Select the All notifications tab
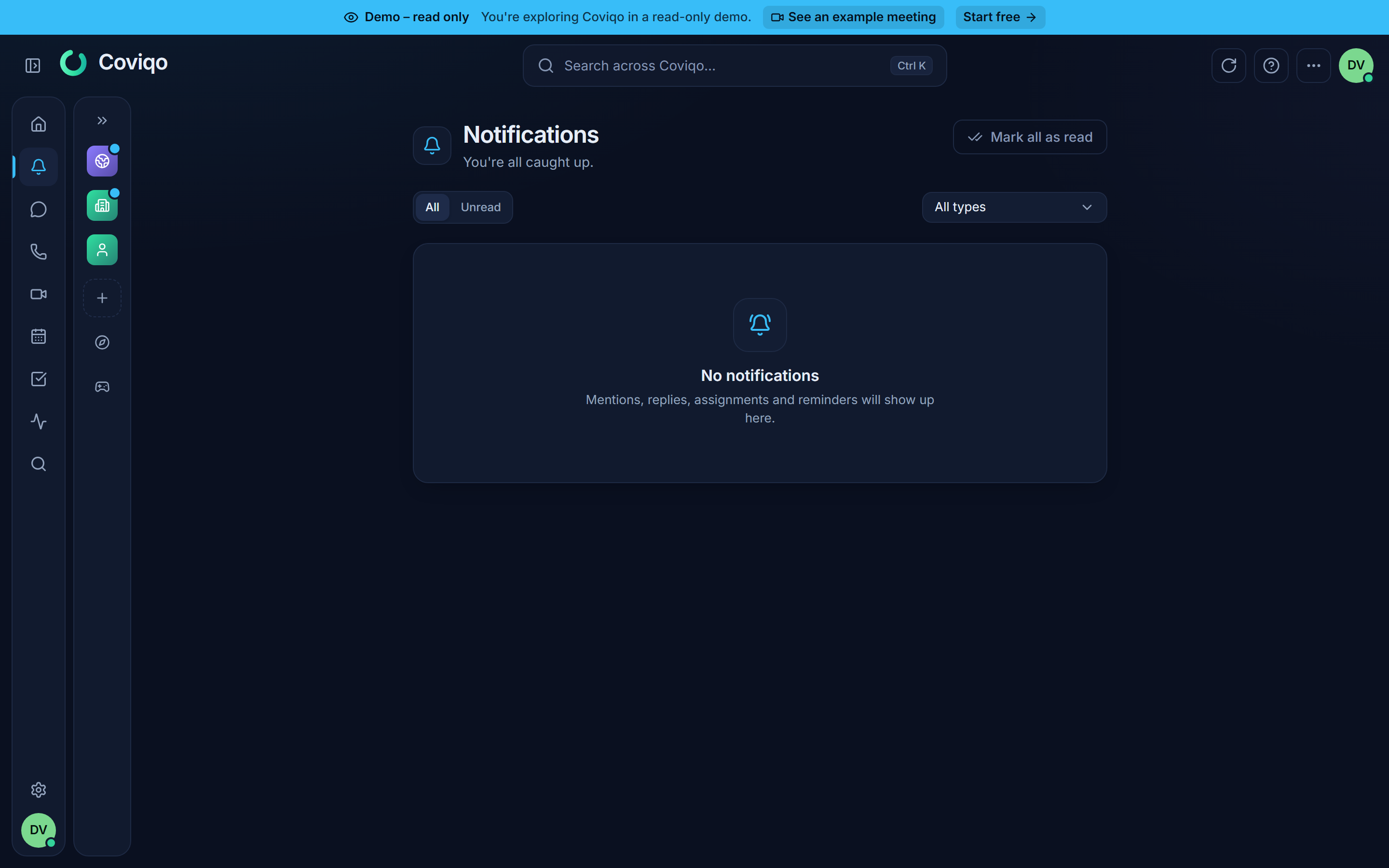 [x=432, y=207]
